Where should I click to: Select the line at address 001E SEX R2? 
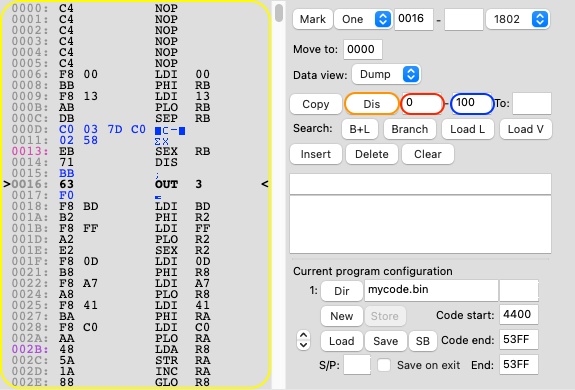click(x=136, y=250)
